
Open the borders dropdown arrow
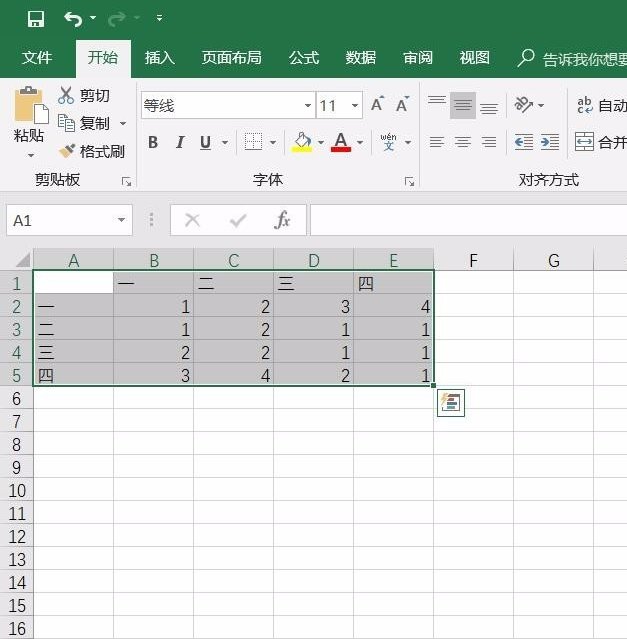(x=273, y=143)
